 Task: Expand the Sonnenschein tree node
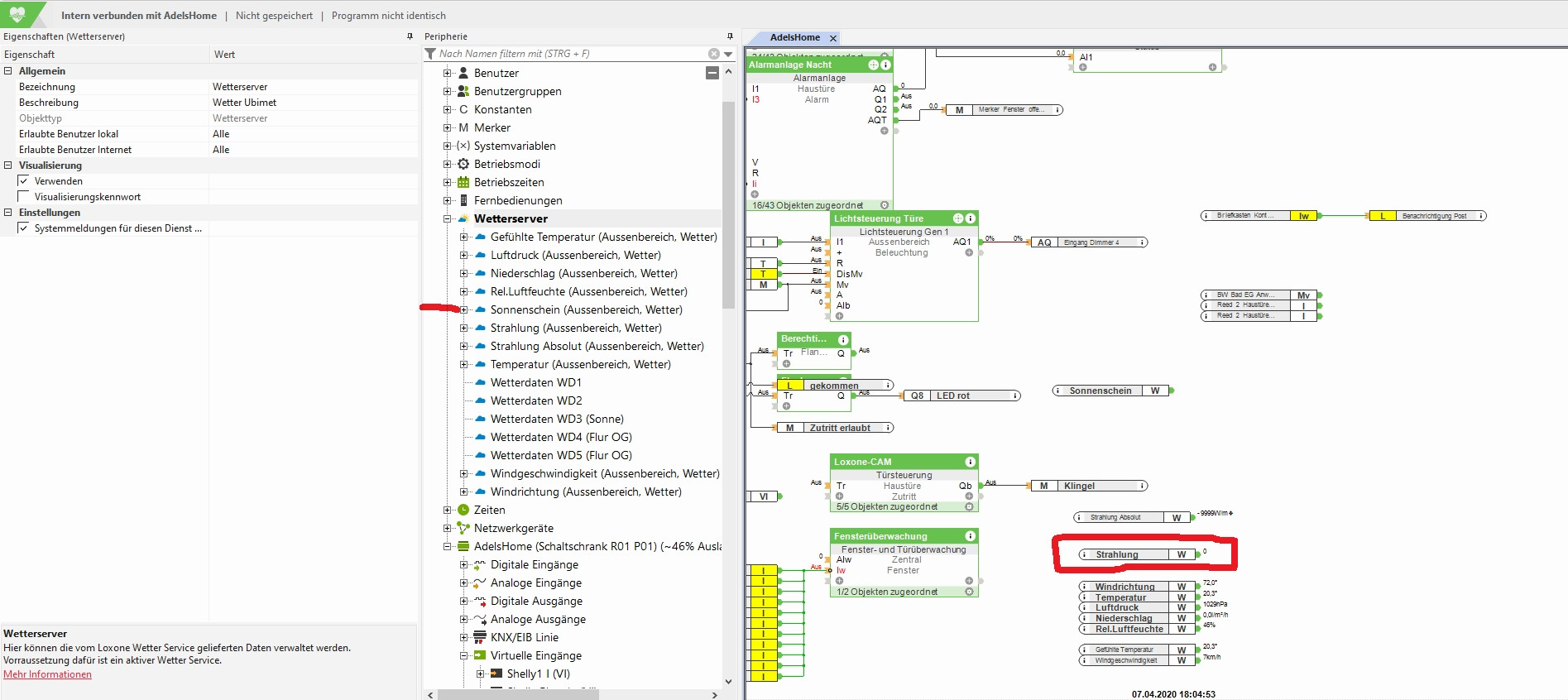pyautogui.click(x=463, y=309)
